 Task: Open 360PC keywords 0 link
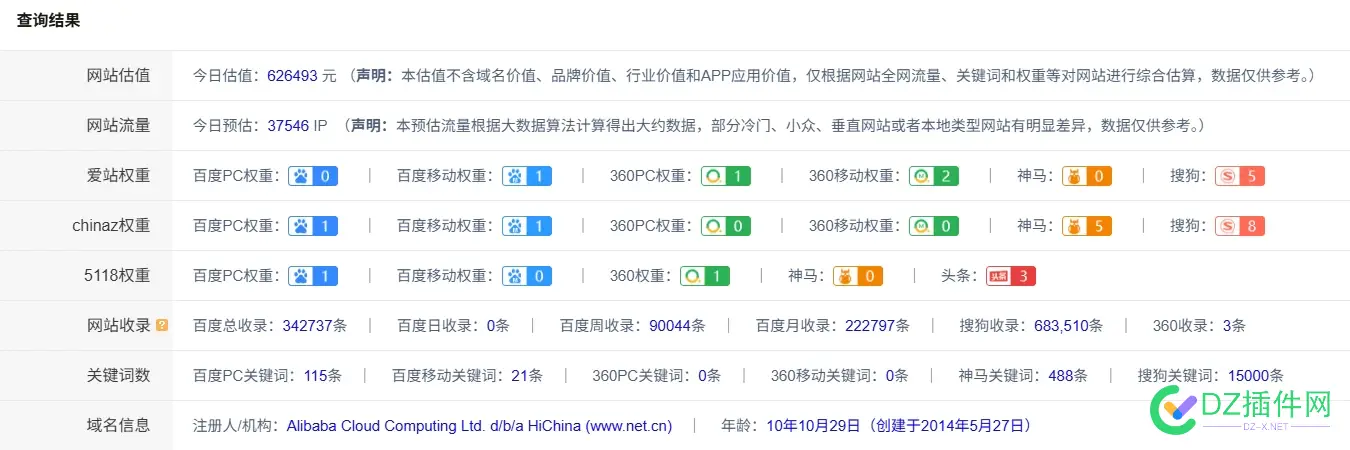pyautogui.click(x=702, y=376)
